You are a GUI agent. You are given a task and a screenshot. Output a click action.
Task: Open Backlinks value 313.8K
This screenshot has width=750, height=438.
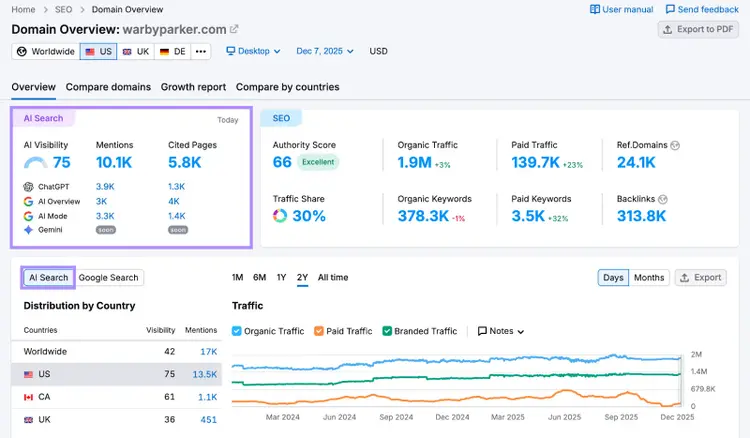(x=641, y=216)
